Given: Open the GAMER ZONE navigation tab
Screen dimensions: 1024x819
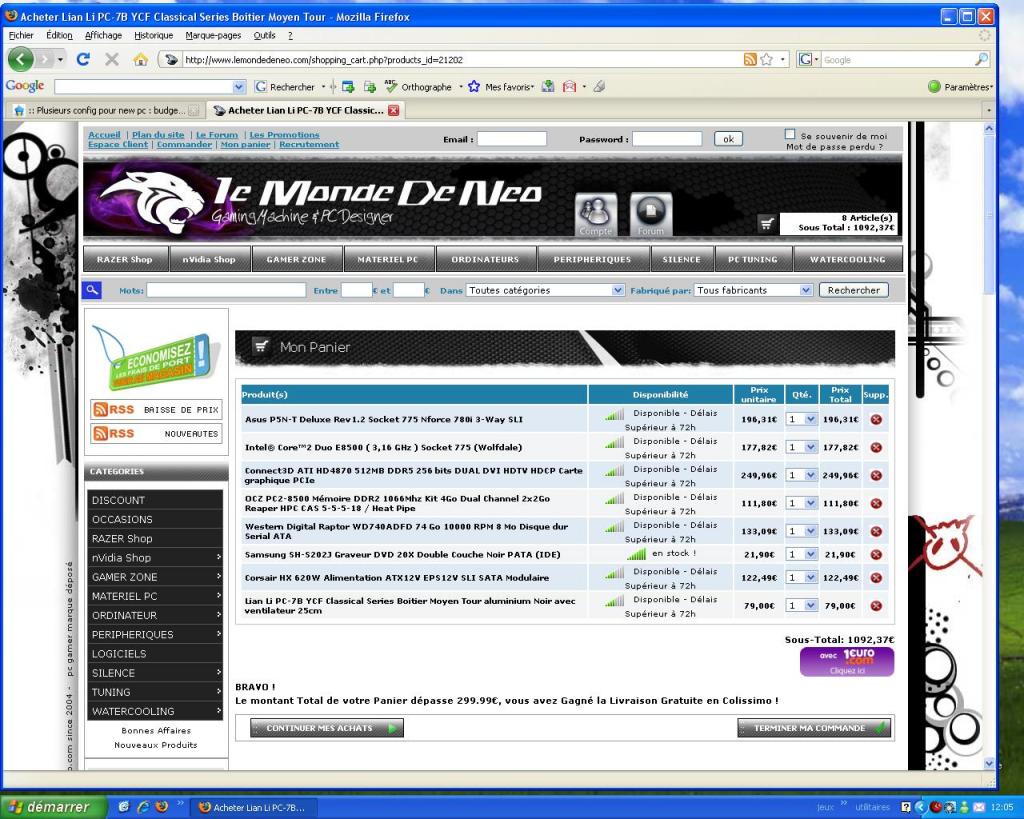Looking at the screenshot, I should (x=296, y=259).
